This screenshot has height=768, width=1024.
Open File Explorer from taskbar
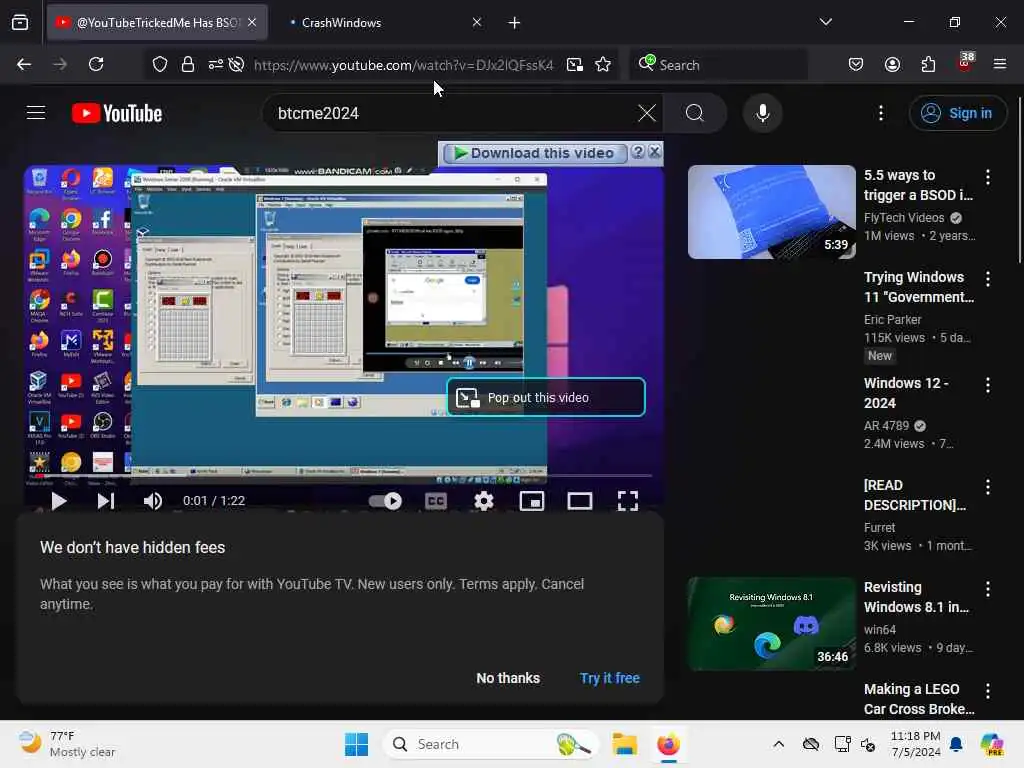tap(624, 744)
